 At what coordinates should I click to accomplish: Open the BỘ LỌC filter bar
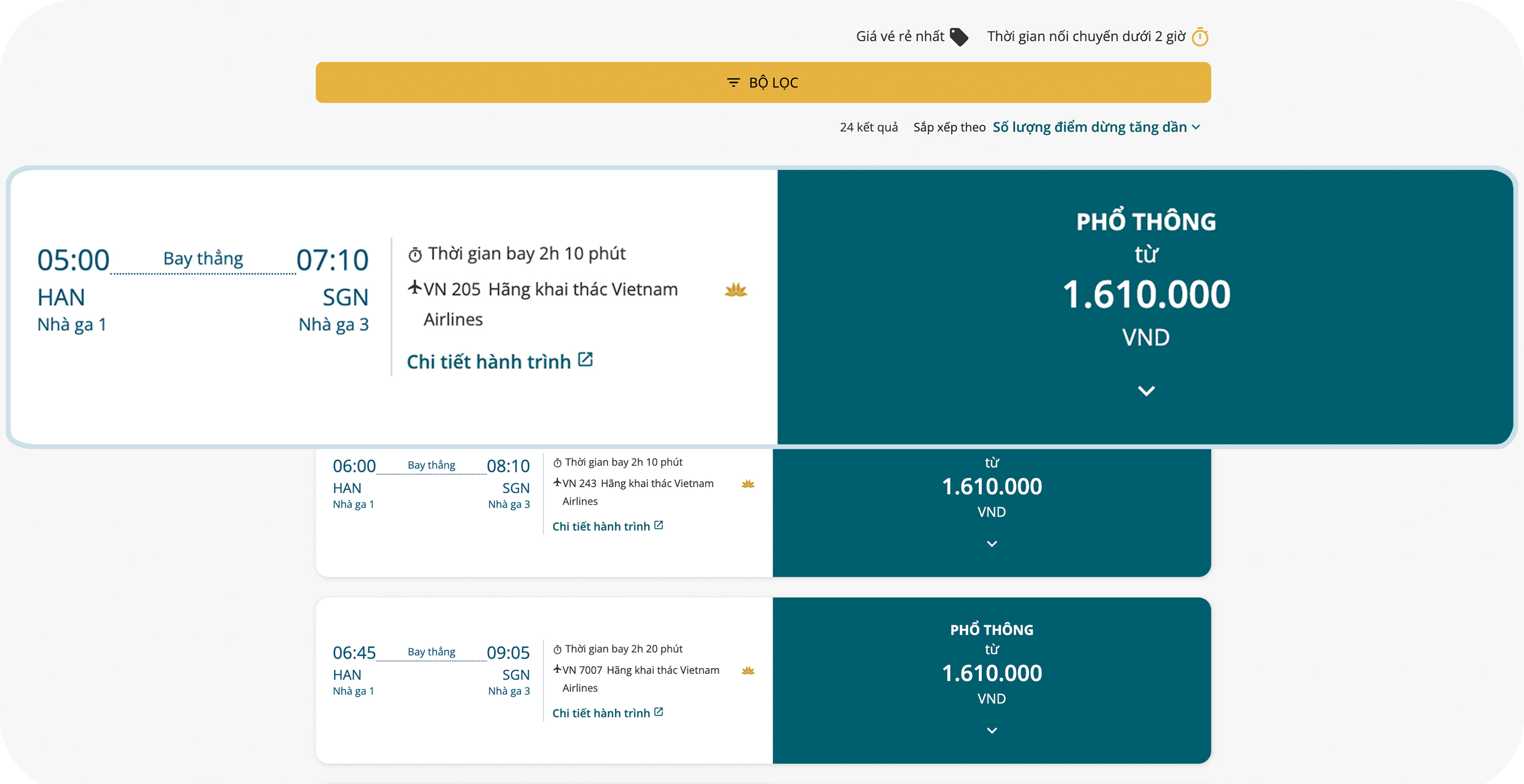point(762,82)
